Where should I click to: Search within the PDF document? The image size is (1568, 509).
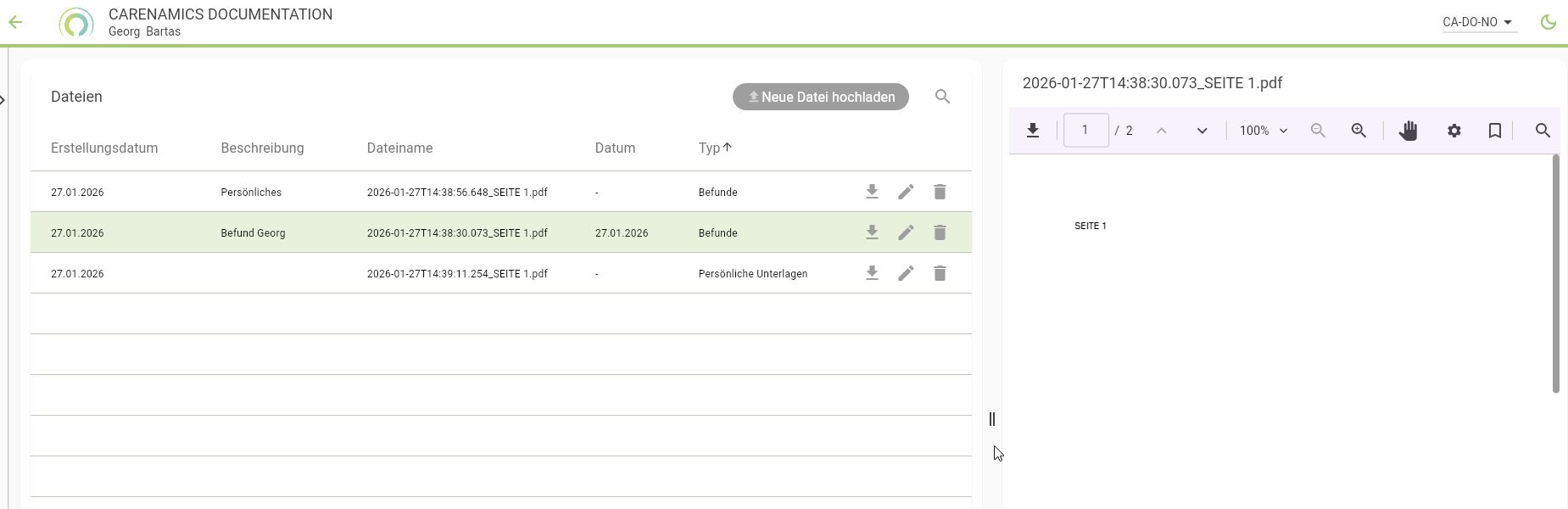pos(1543,131)
